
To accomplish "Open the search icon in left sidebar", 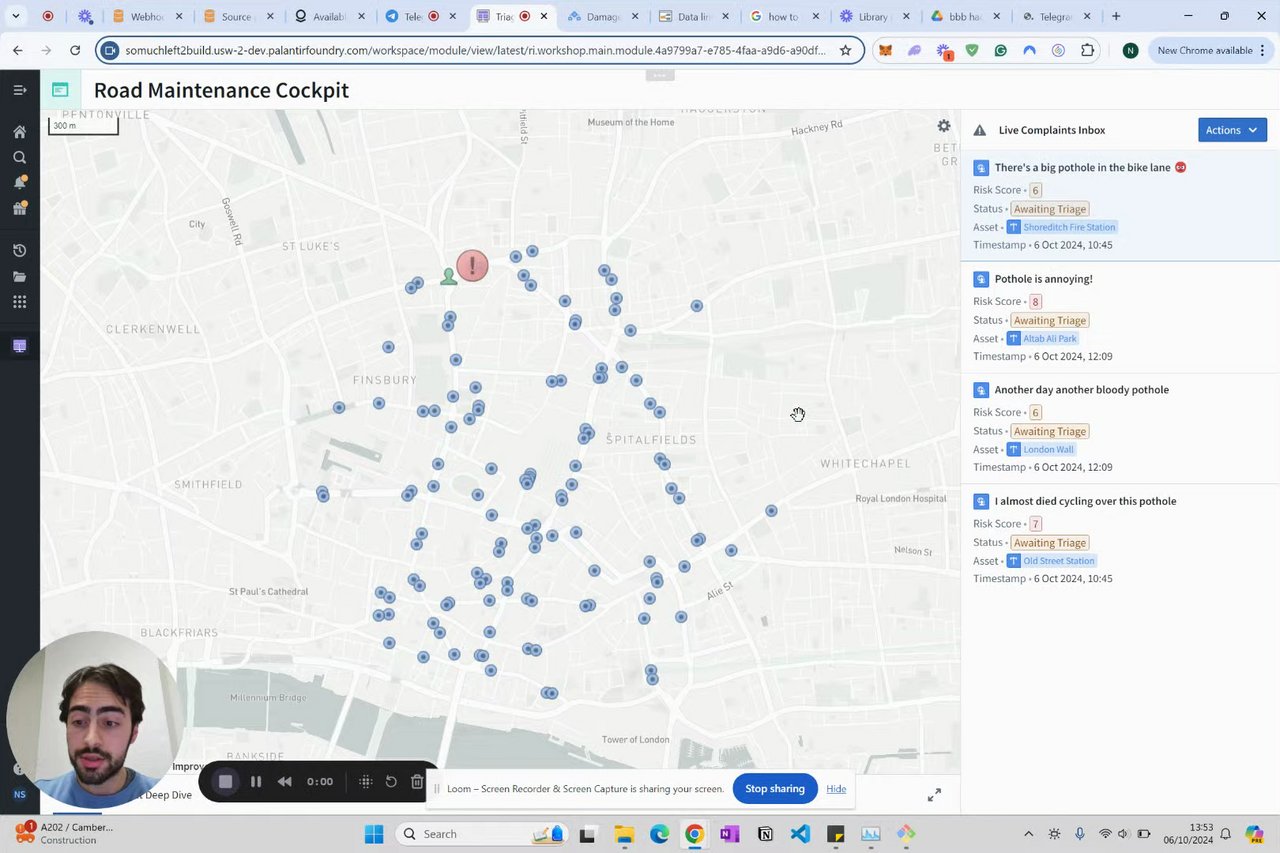I will (19, 157).
